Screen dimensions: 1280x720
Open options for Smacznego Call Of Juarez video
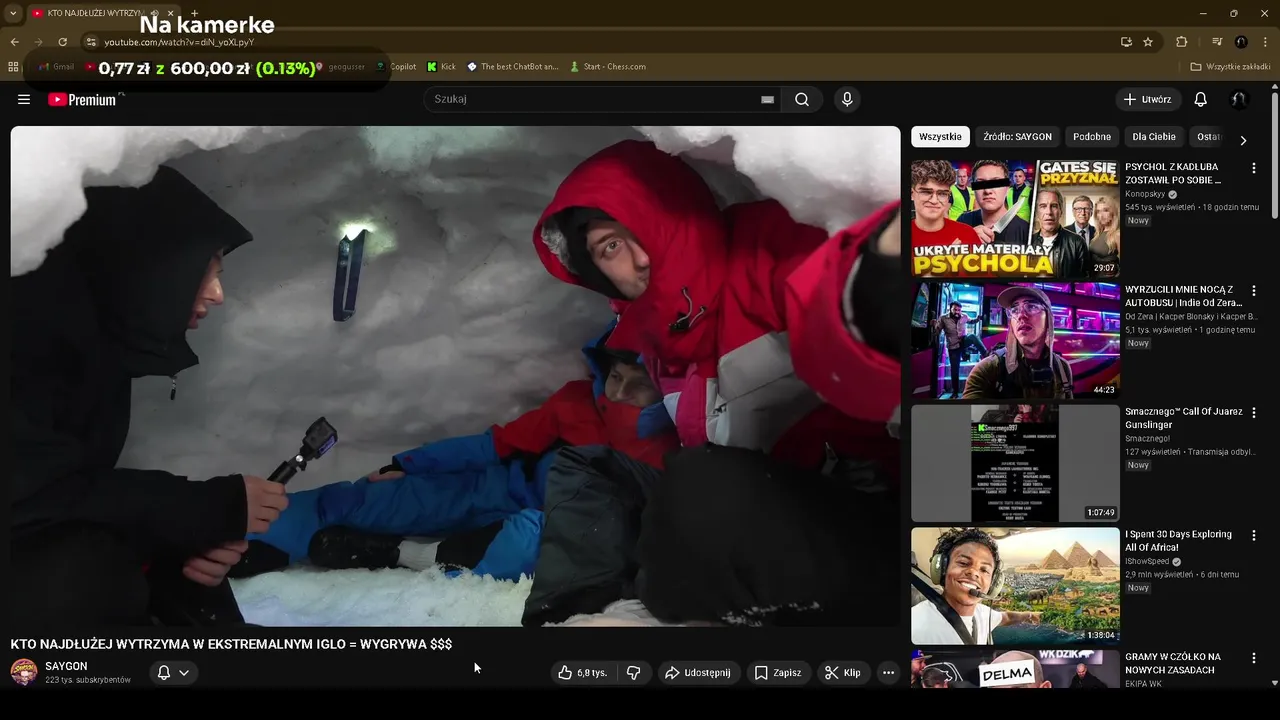click(x=1253, y=413)
